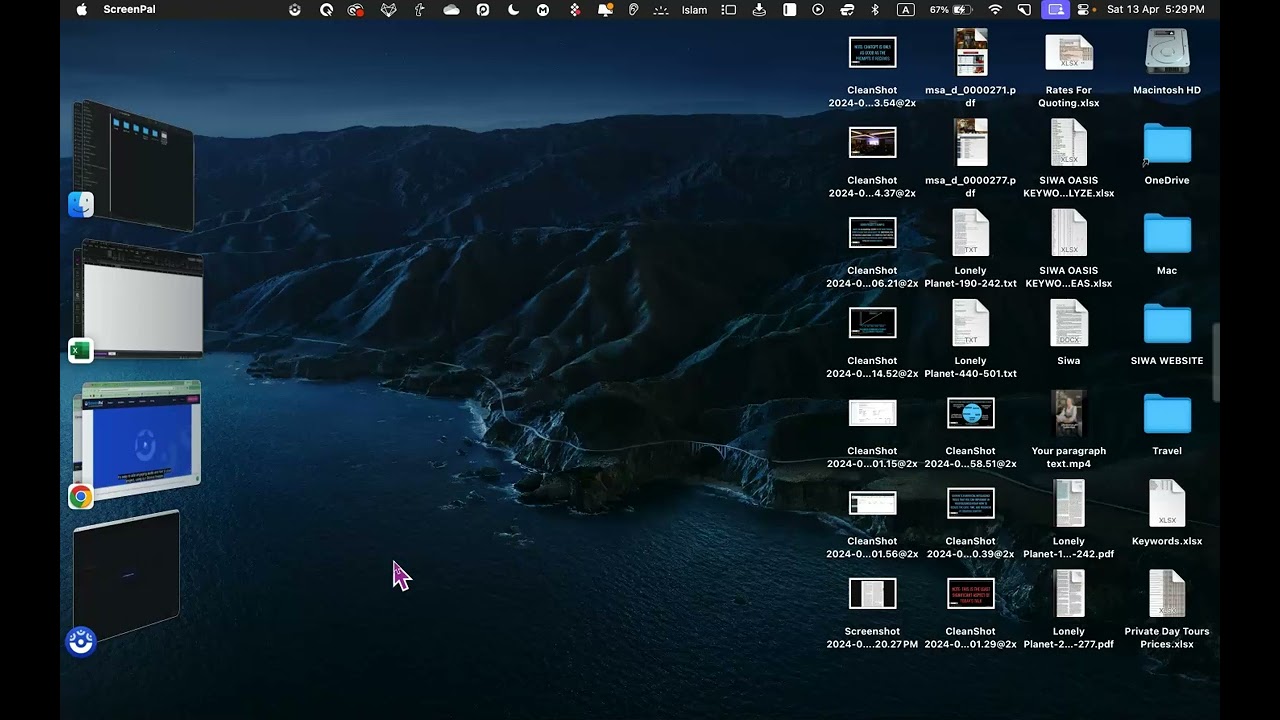
Task: Click the crescent moon icon in the menu bar
Action: point(513,9)
